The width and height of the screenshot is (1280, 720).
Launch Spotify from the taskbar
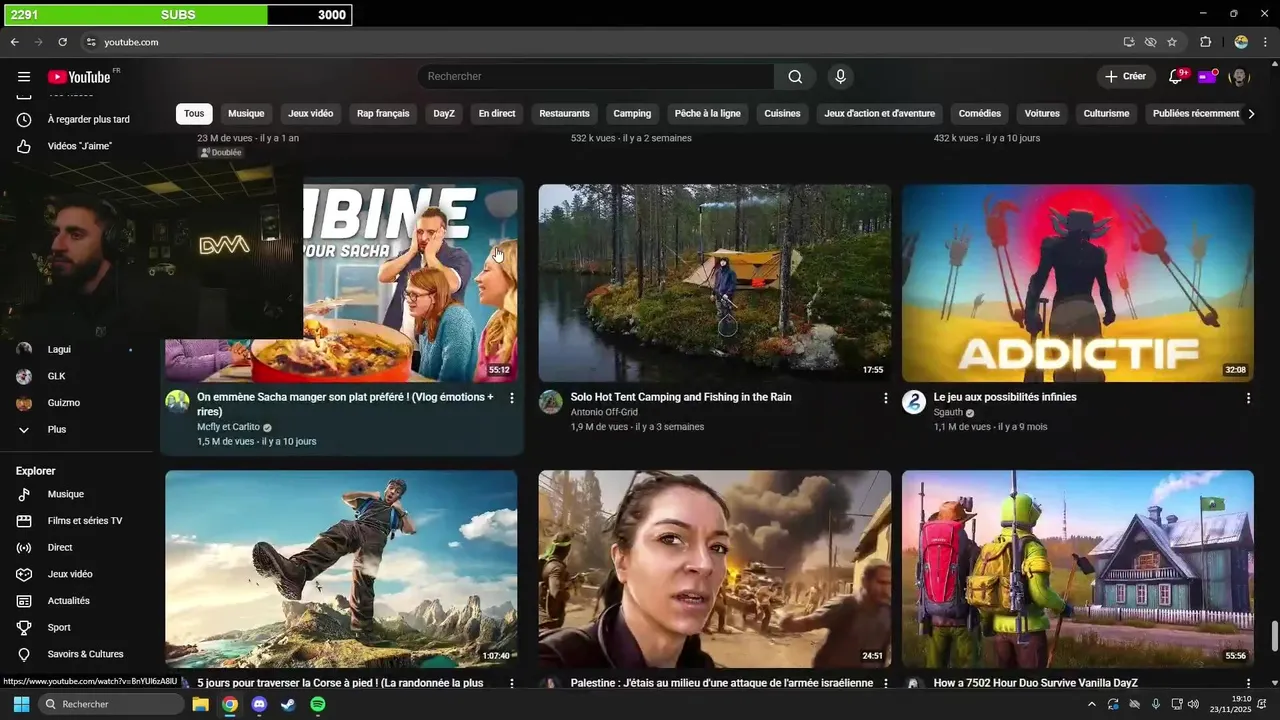[x=318, y=704]
